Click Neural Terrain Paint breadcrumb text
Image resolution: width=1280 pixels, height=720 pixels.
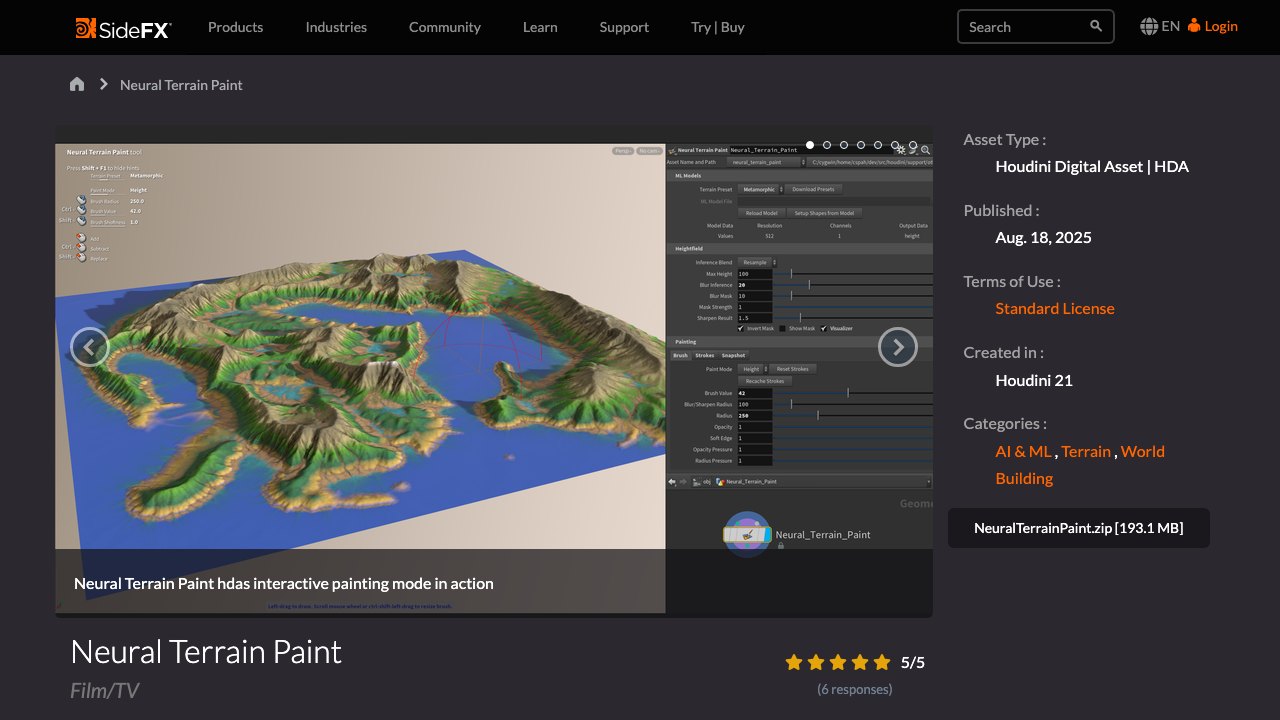pos(181,85)
